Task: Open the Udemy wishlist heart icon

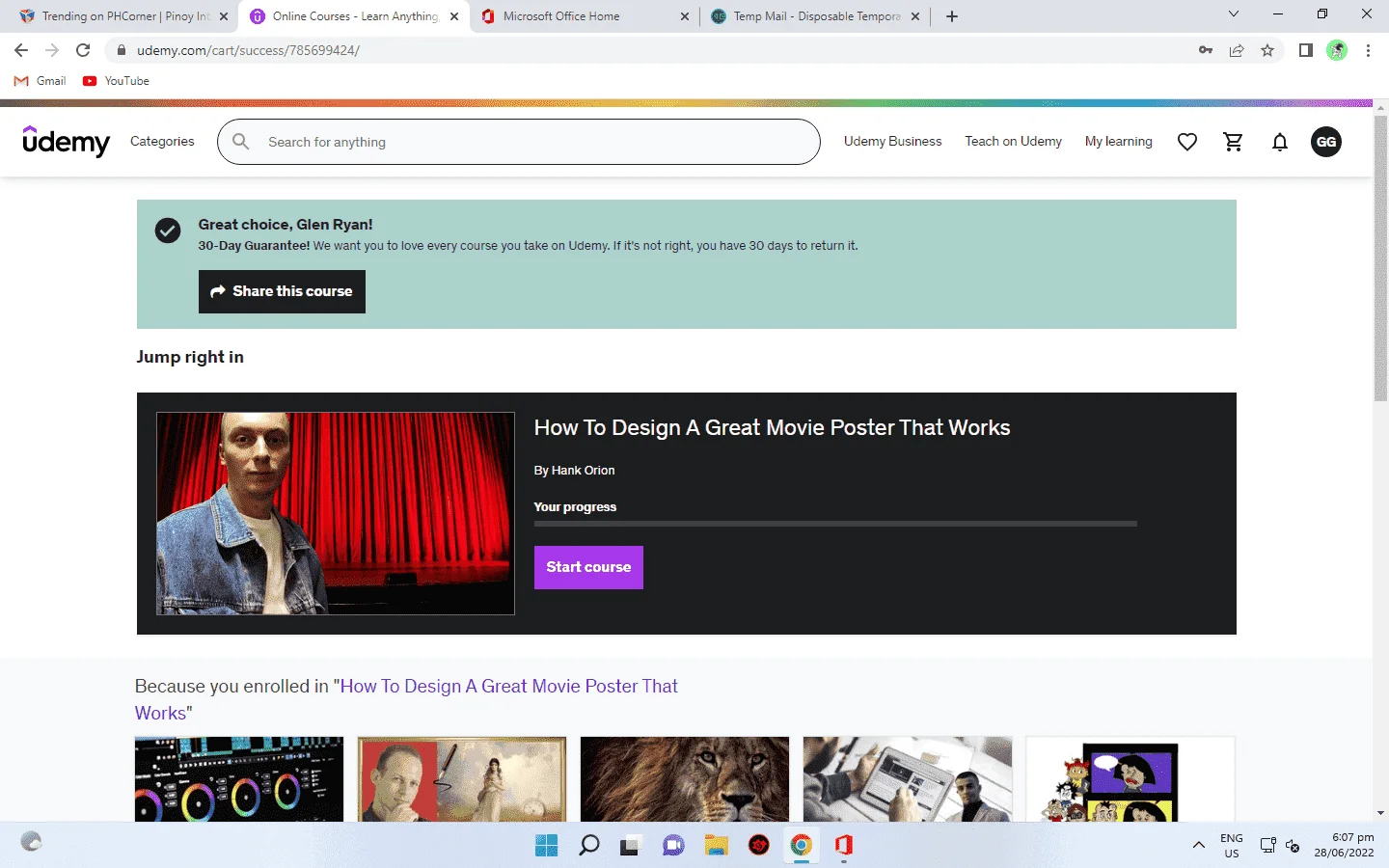Action: point(1187,142)
